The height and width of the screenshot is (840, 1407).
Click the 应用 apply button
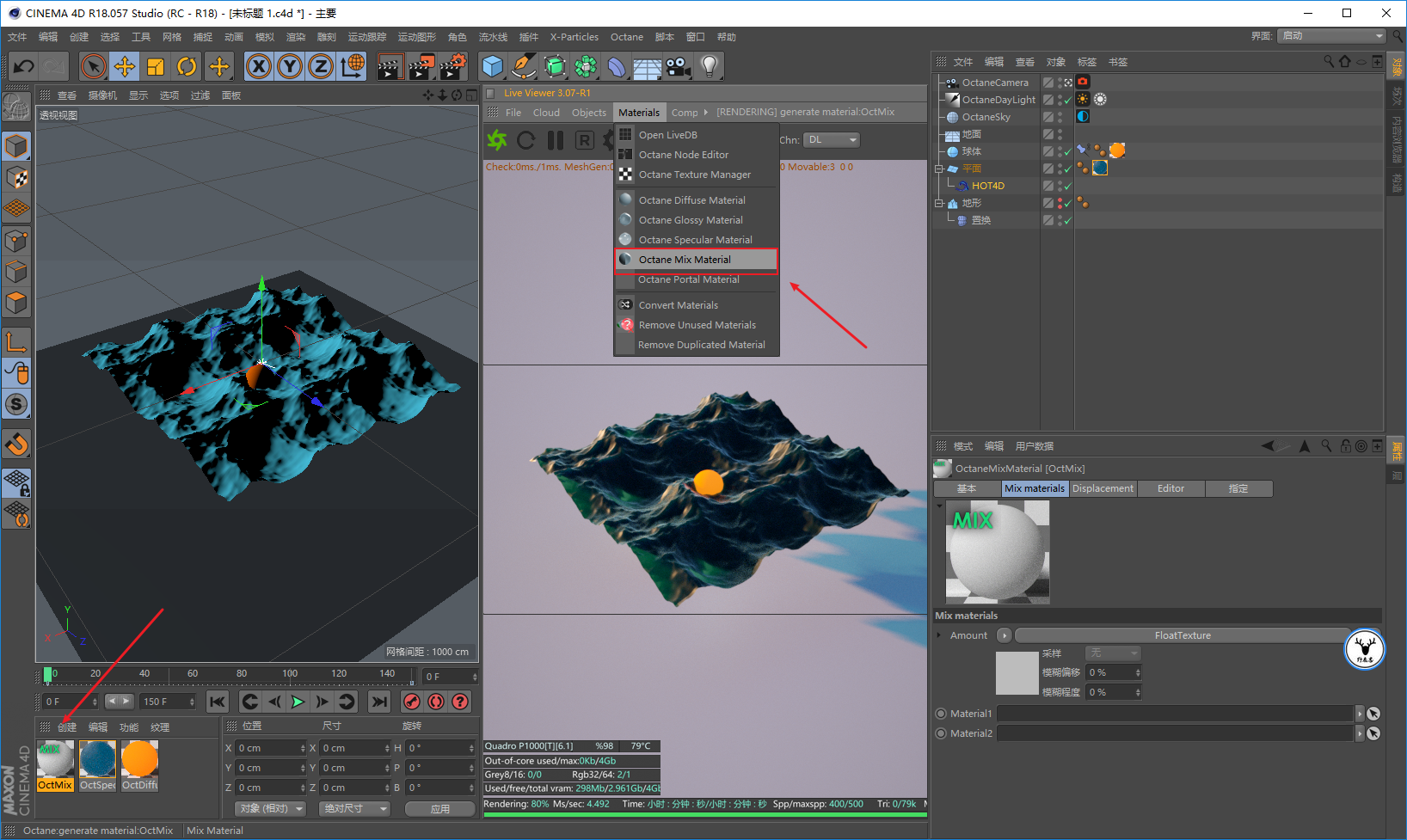440,809
